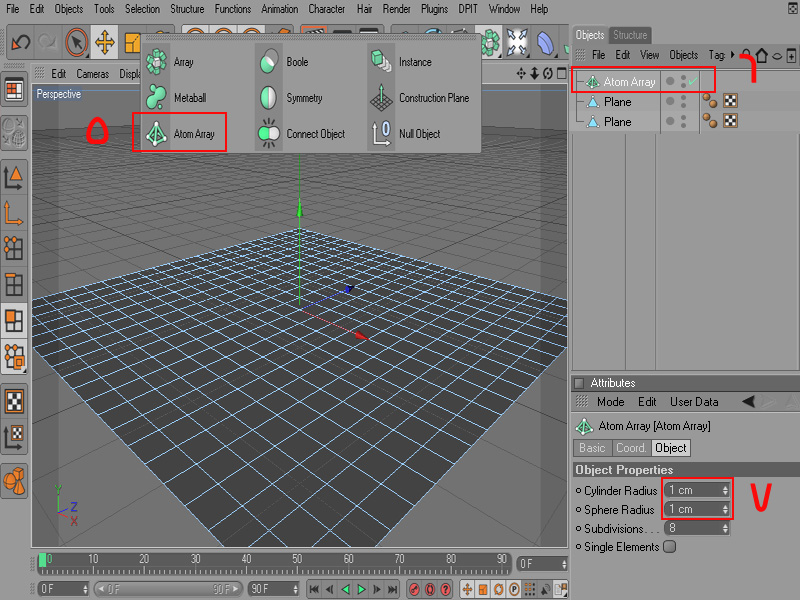Click the viewport rotate camera icon
This screenshot has width=800, height=600.
[547, 74]
